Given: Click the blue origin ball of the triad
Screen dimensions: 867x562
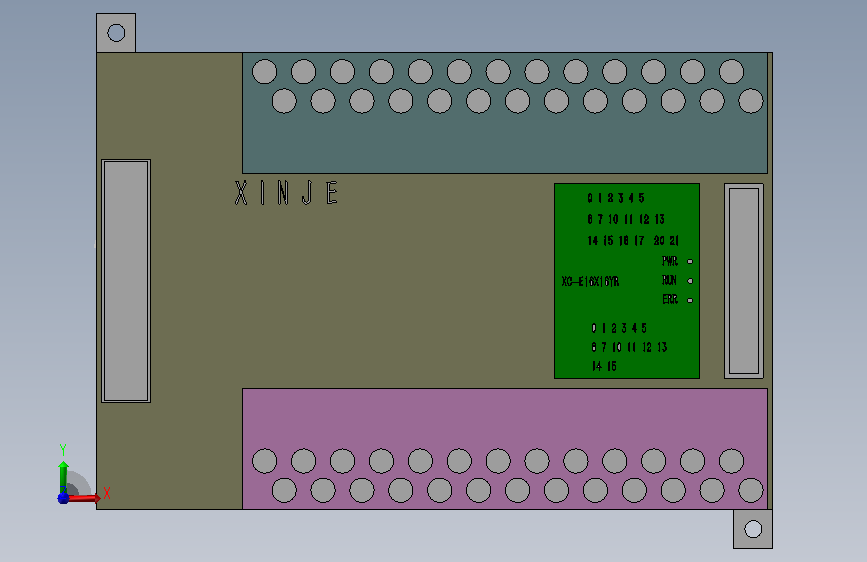Looking at the screenshot, I should point(63,498).
